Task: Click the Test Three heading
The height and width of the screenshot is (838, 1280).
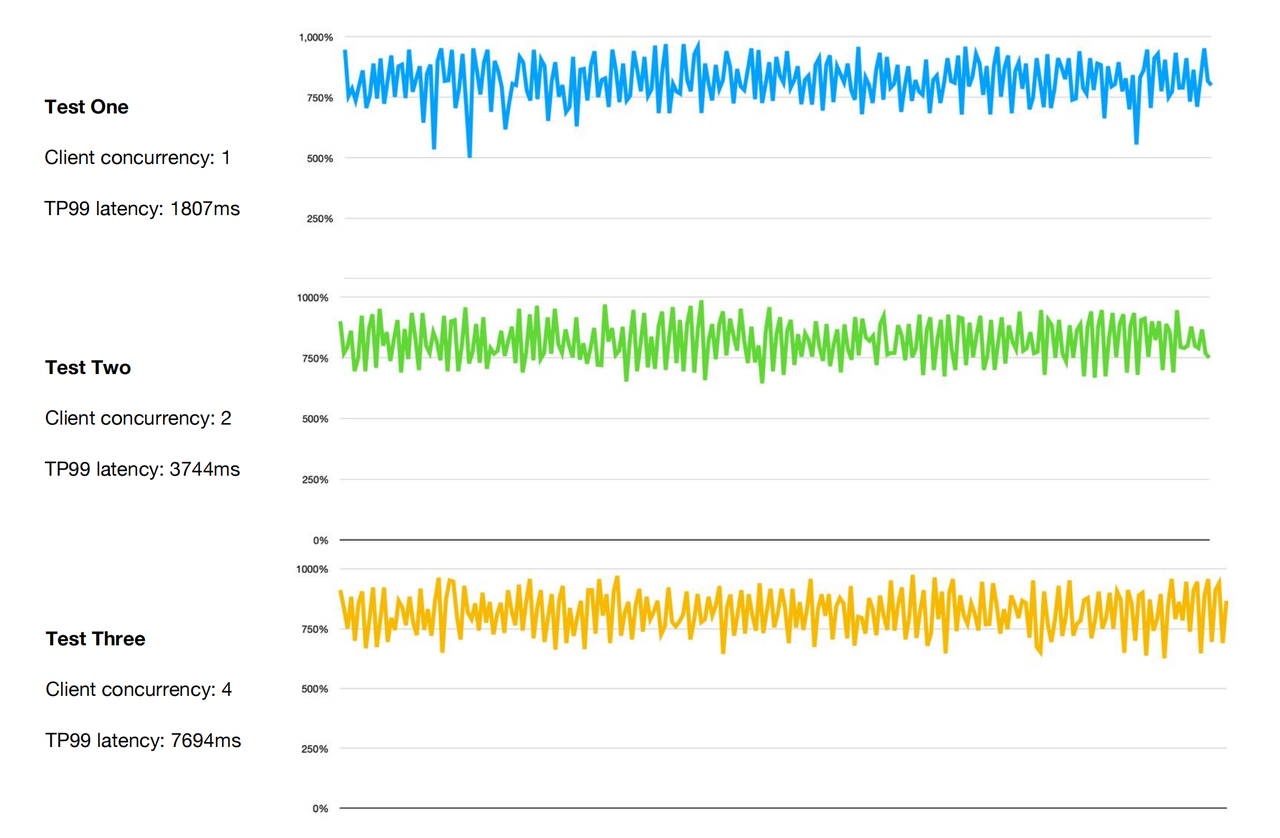Action: point(94,638)
